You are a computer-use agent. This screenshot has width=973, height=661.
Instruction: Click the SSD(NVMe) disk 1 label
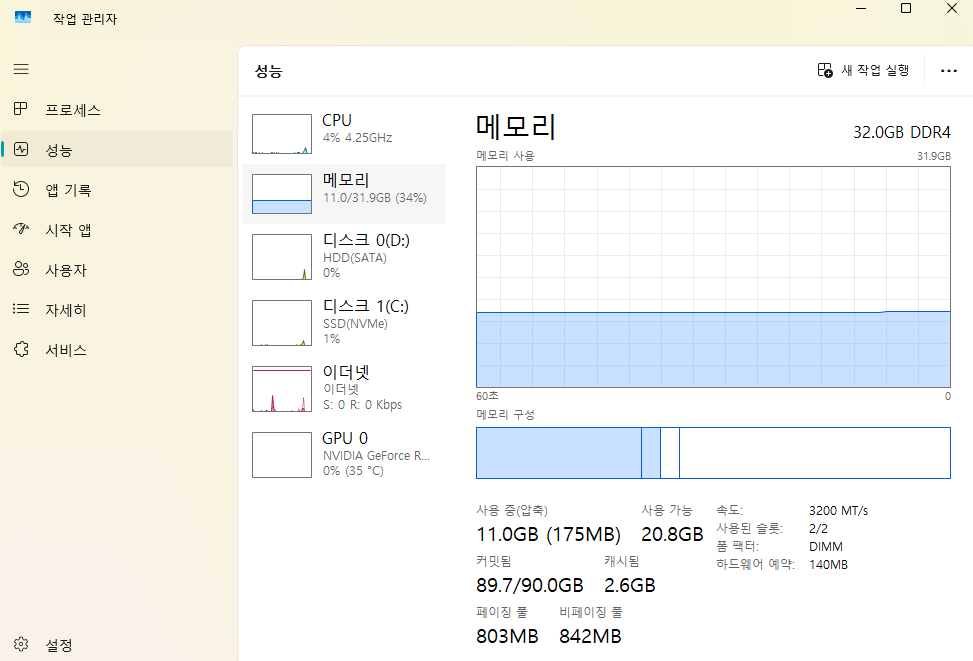355,323
